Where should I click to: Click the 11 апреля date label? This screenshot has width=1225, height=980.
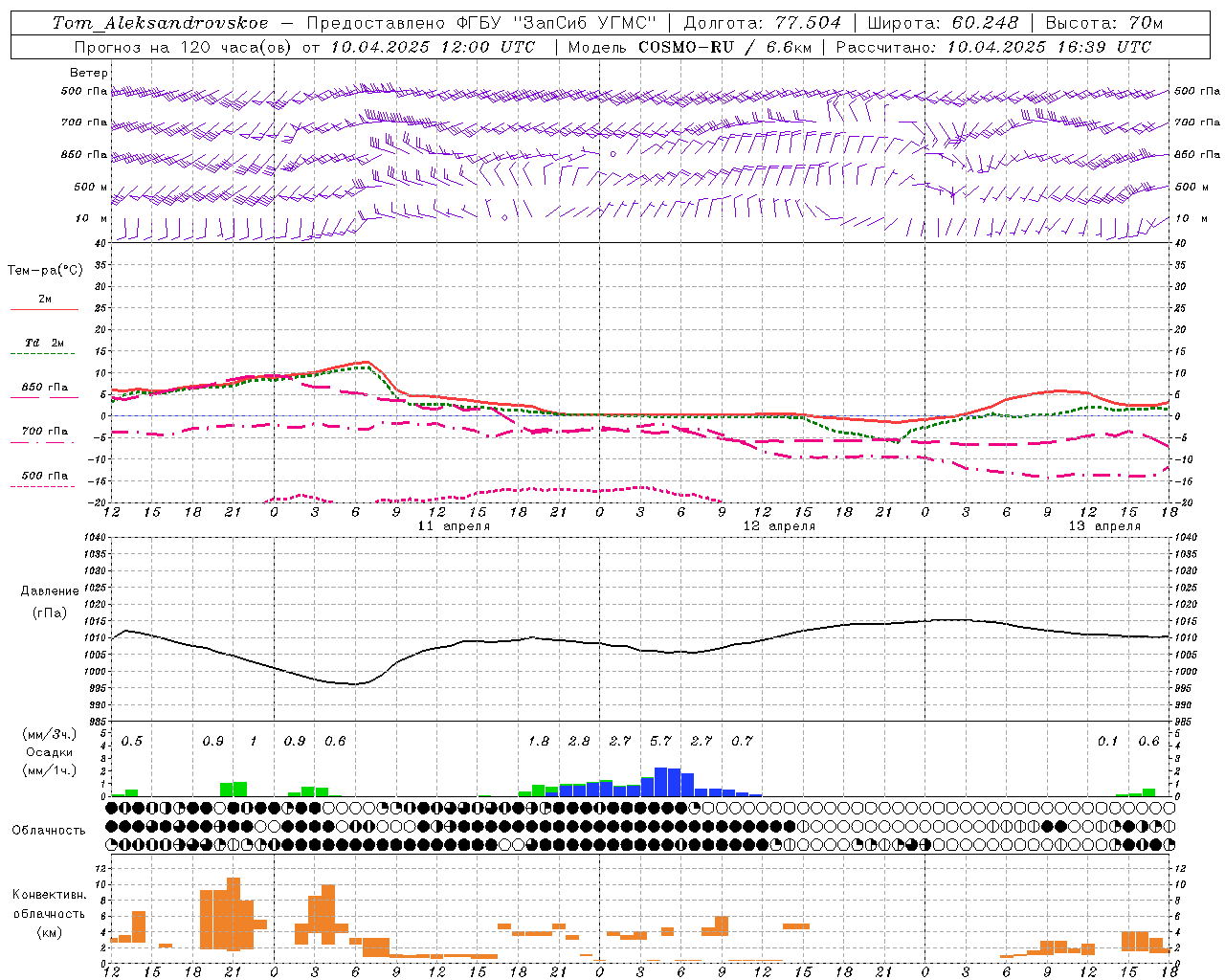coord(454,526)
